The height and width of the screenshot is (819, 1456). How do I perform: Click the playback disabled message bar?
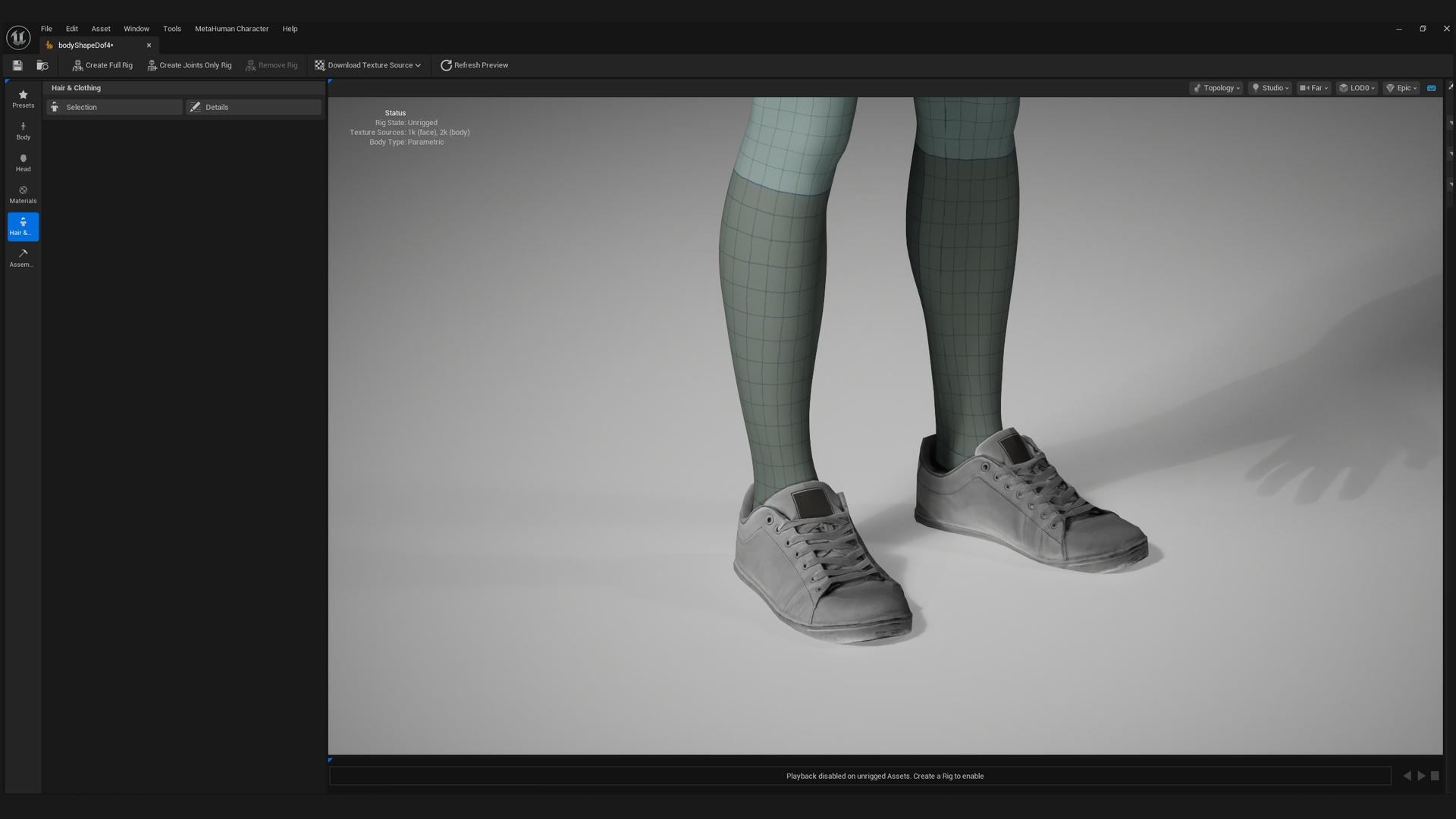click(860, 776)
